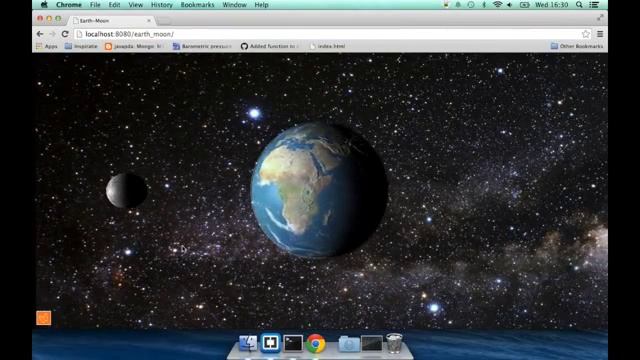Open the Edit menu
The width and height of the screenshot is (640, 360).
pyautogui.click(x=114, y=5)
